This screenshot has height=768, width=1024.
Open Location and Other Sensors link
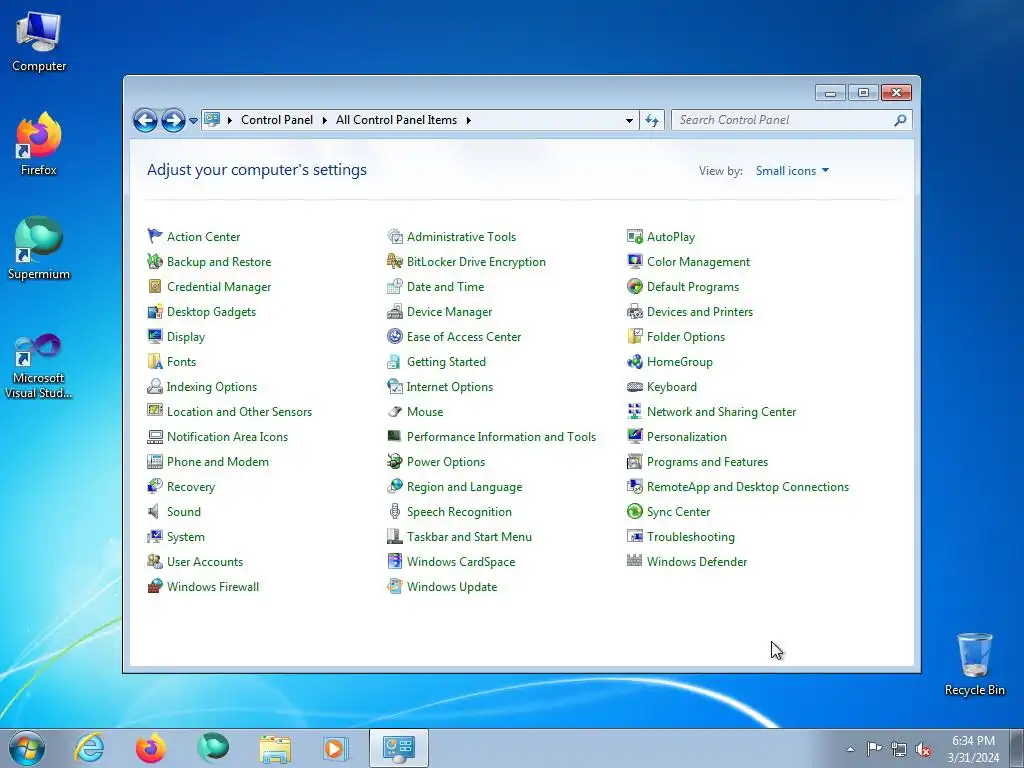pyautogui.click(x=239, y=411)
